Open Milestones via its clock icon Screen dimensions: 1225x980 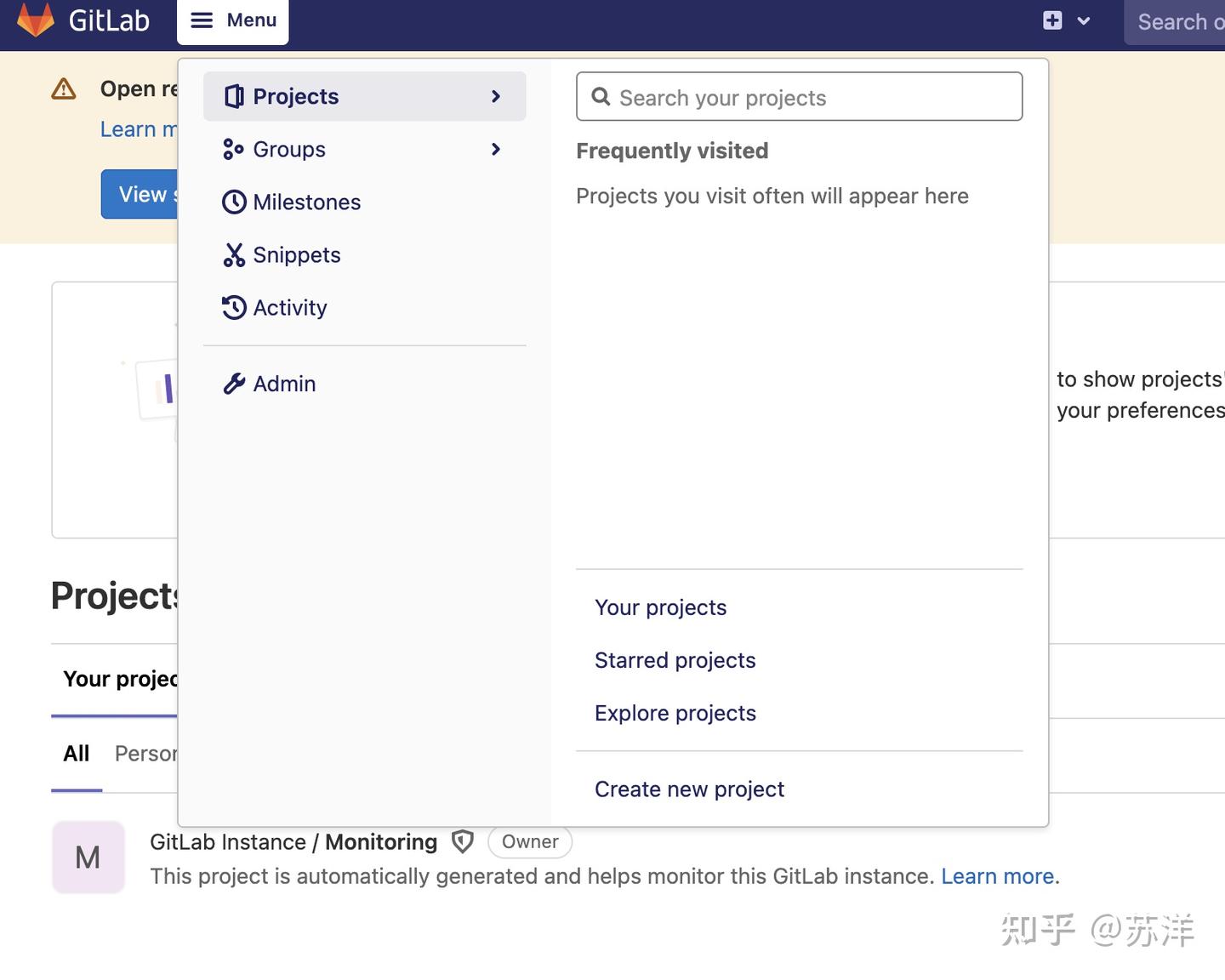(234, 202)
